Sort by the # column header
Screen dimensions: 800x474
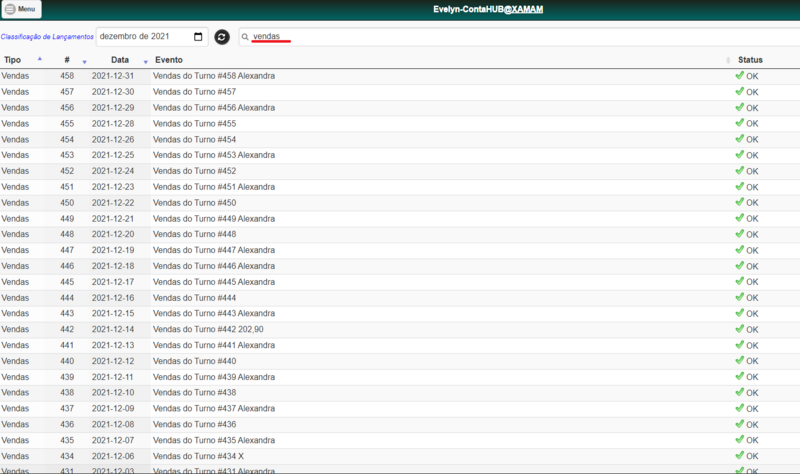click(67, 60)
